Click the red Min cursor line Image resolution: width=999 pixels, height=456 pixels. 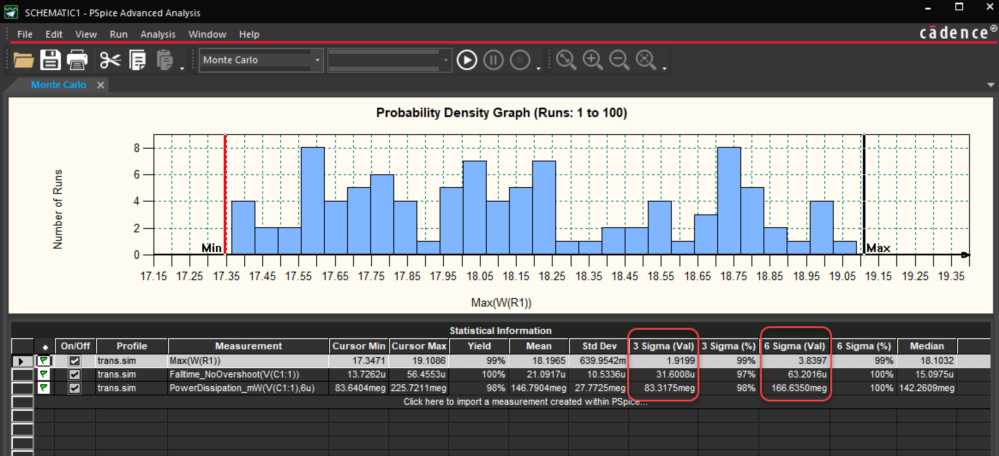(x=225, y=194)
